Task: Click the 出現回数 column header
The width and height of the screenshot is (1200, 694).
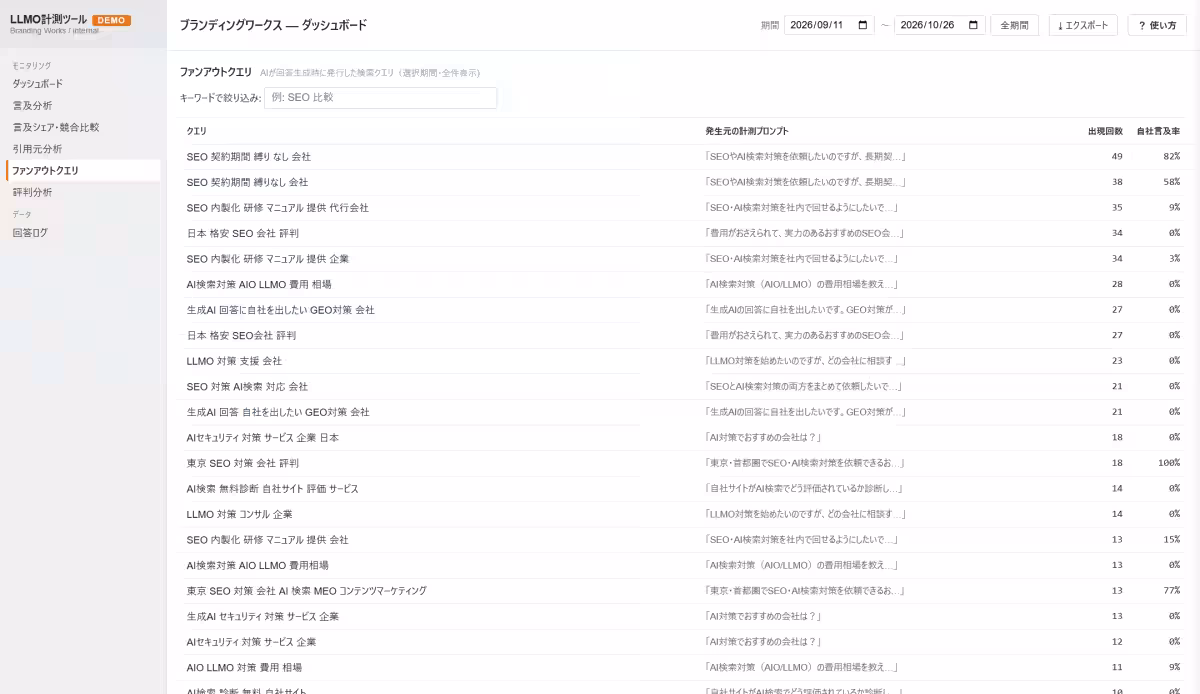Action: (x=1105, y=131)
